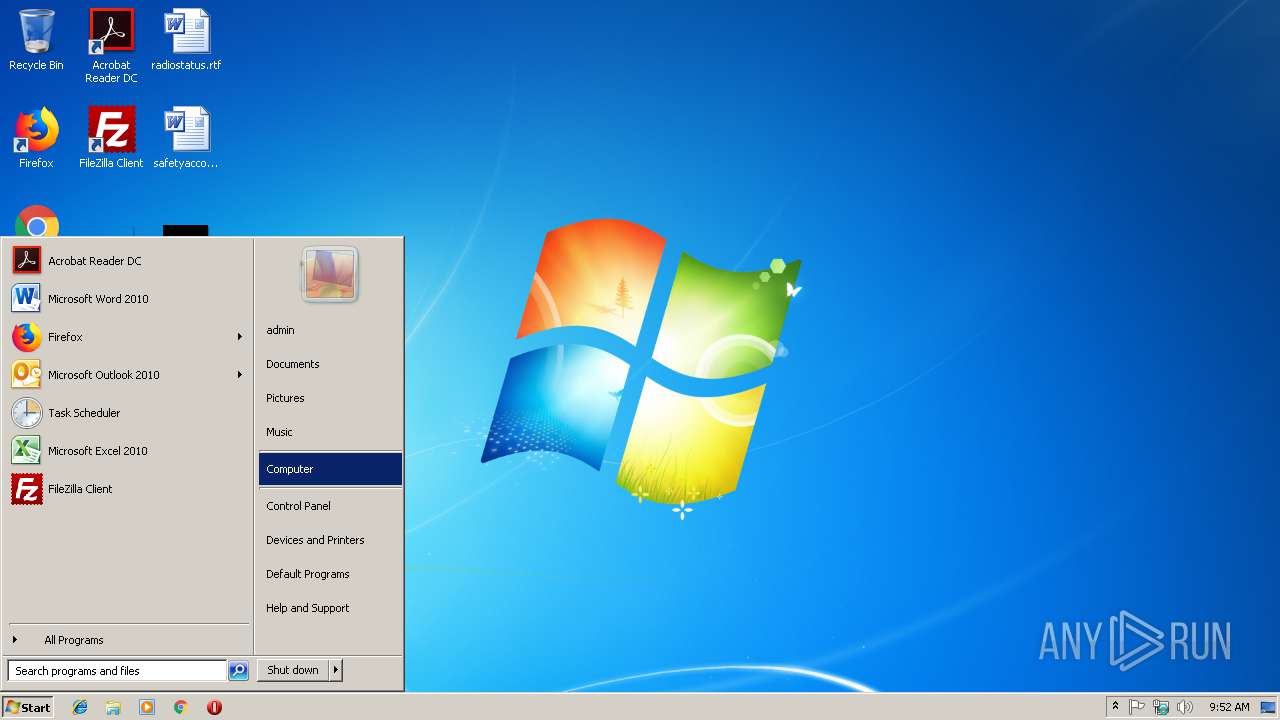Start FileZilla Client from Start menu

coord(127,489)
